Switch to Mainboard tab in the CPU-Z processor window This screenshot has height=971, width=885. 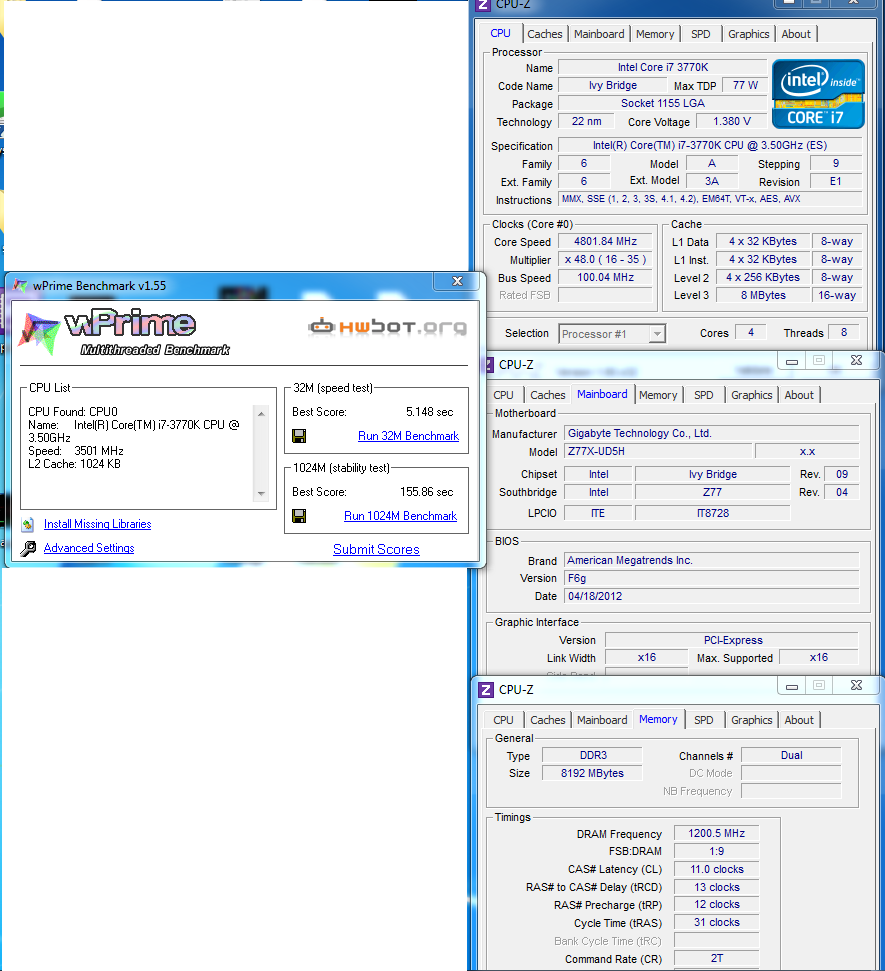[599, 34]
